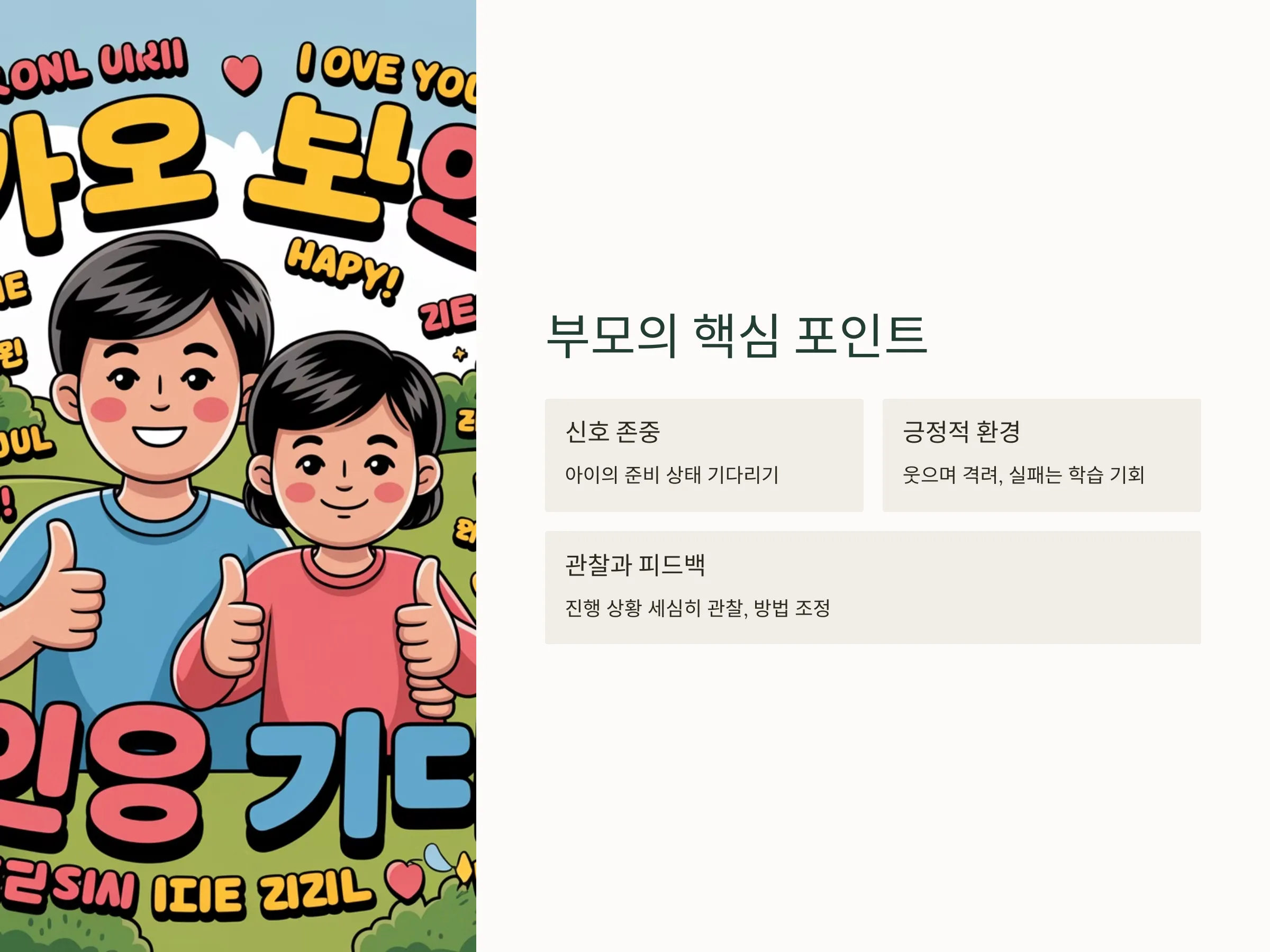Select the 관찰과 피드백 card title
This screenshot has width=1270, height=952.
(635, 565)
